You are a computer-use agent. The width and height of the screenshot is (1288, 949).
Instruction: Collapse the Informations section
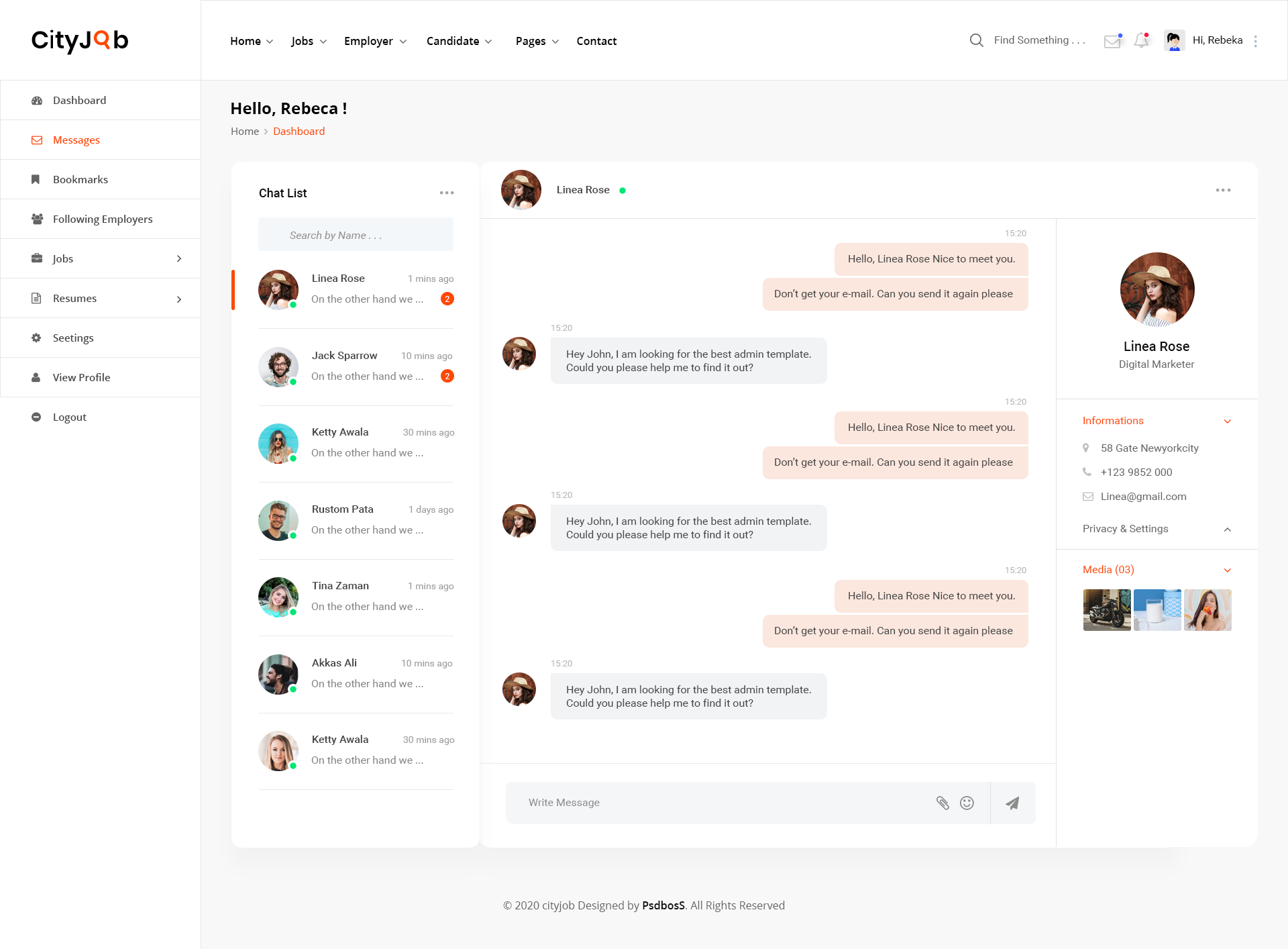click(1227, 421)
